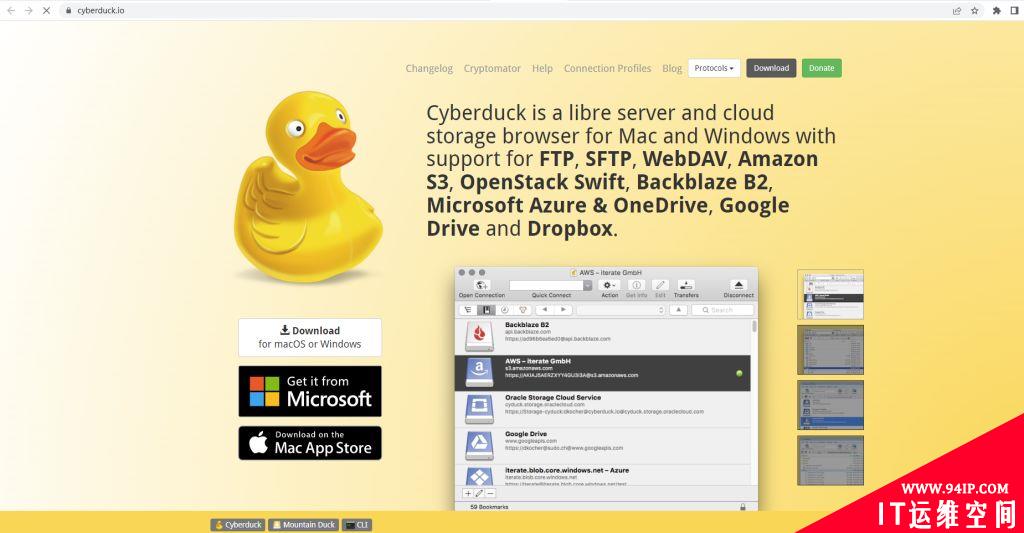Click the Google Drive drive icon
This screenshot has width=1024, height=533.
(x=479, y=446)
